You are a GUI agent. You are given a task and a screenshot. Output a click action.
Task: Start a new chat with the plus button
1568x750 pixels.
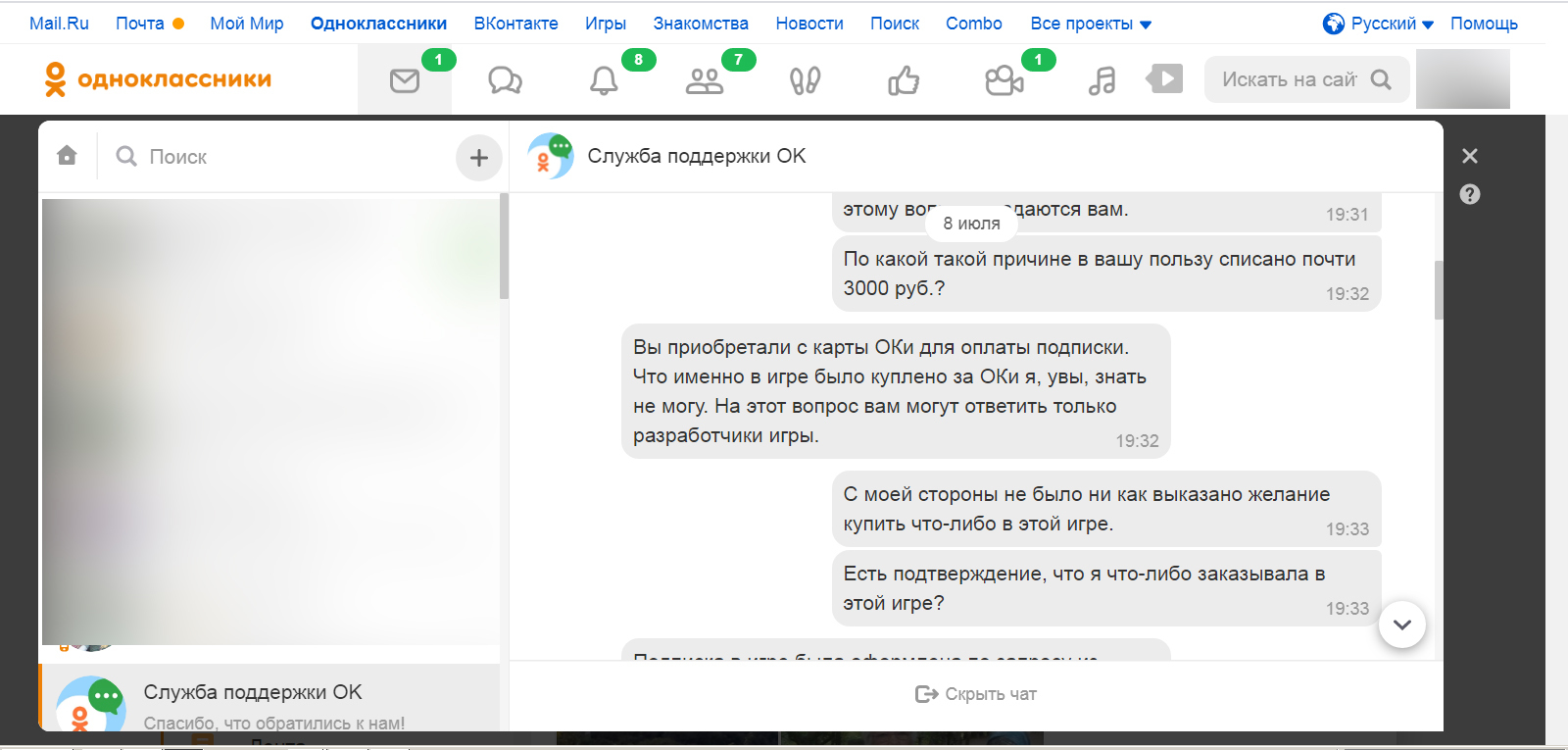[478, 157]
